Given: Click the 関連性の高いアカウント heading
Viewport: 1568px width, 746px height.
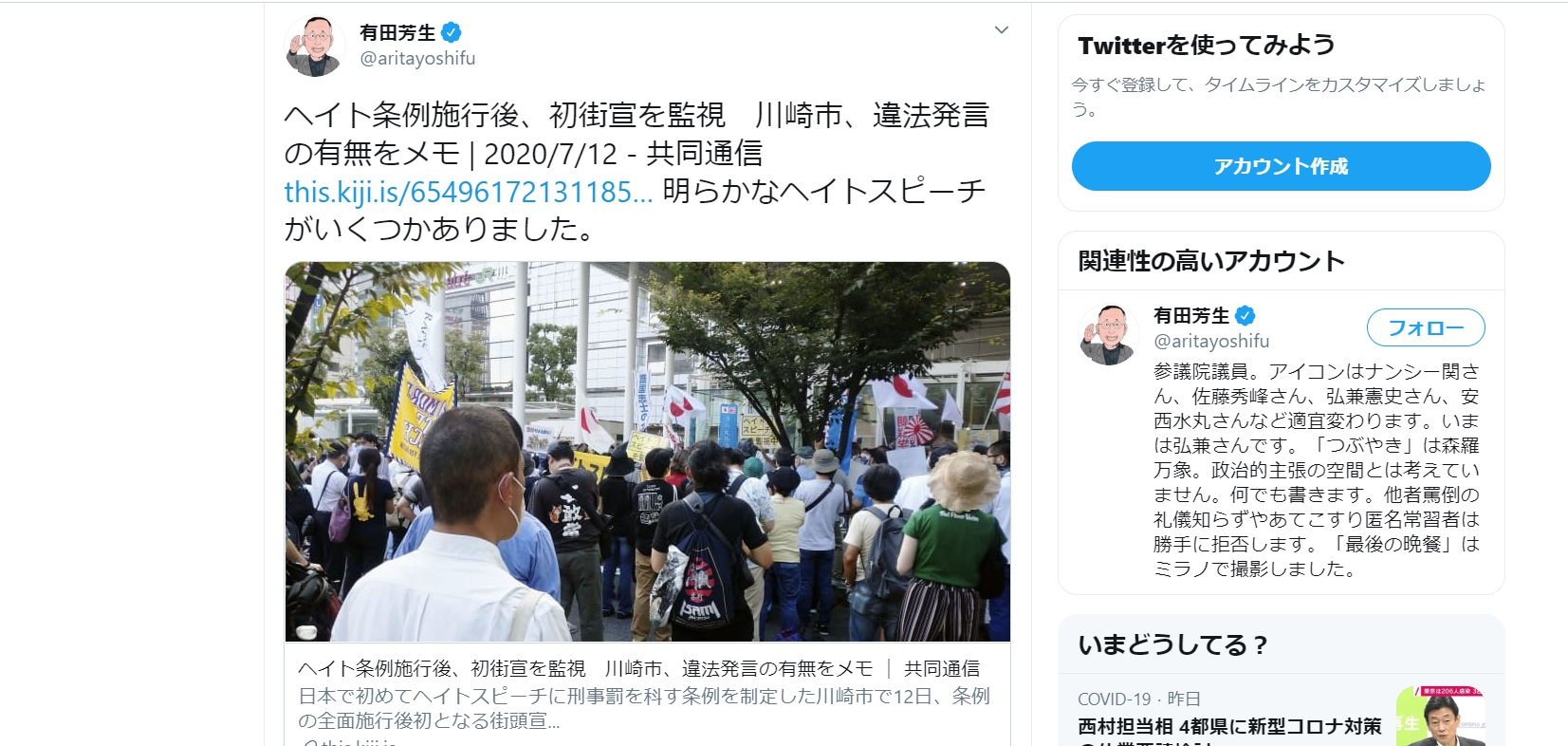Looking at the screenshot, I should pyautogui.click(x=1211, y=261).
